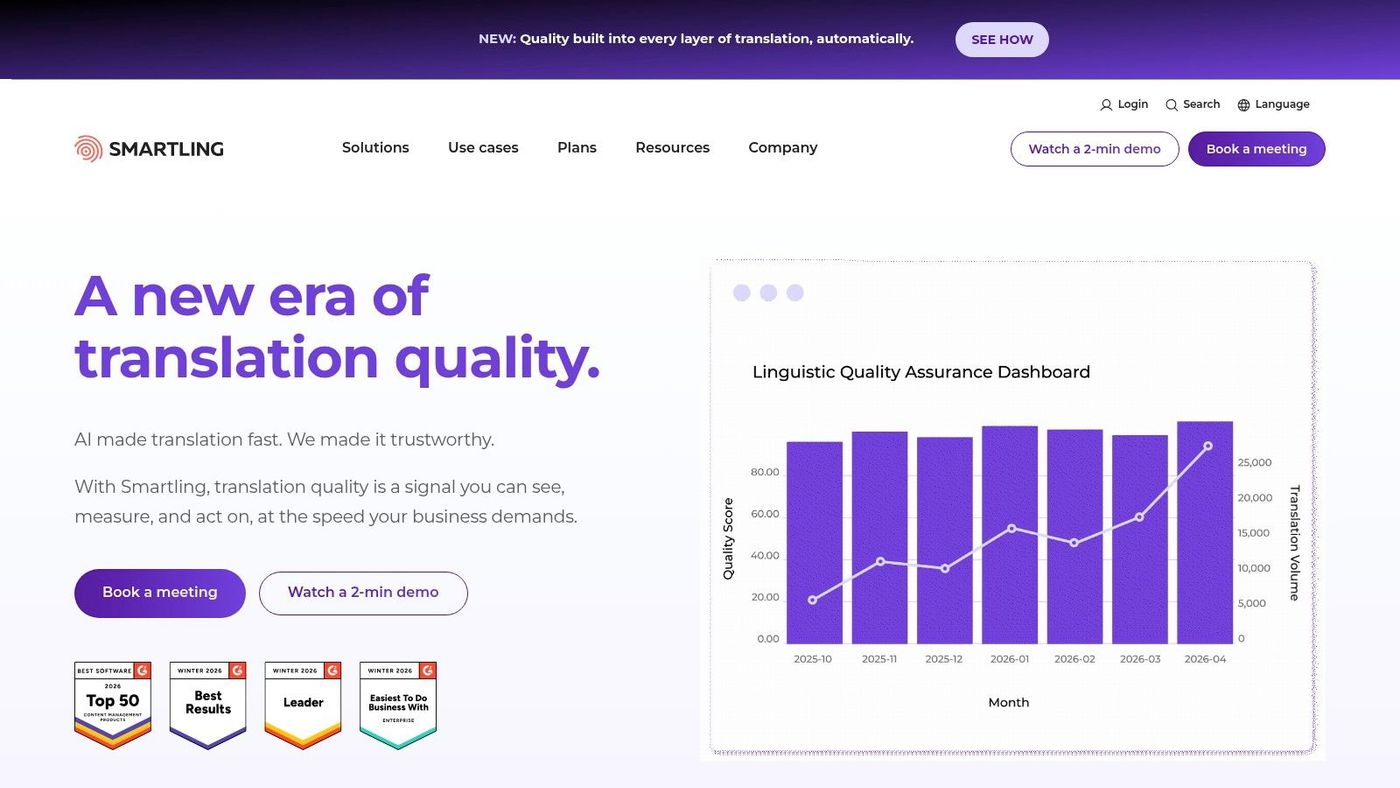Viewport: 1400px width, 788px height.
Task: Click the Search magnifier icon
Action: tap(1172, 105)
